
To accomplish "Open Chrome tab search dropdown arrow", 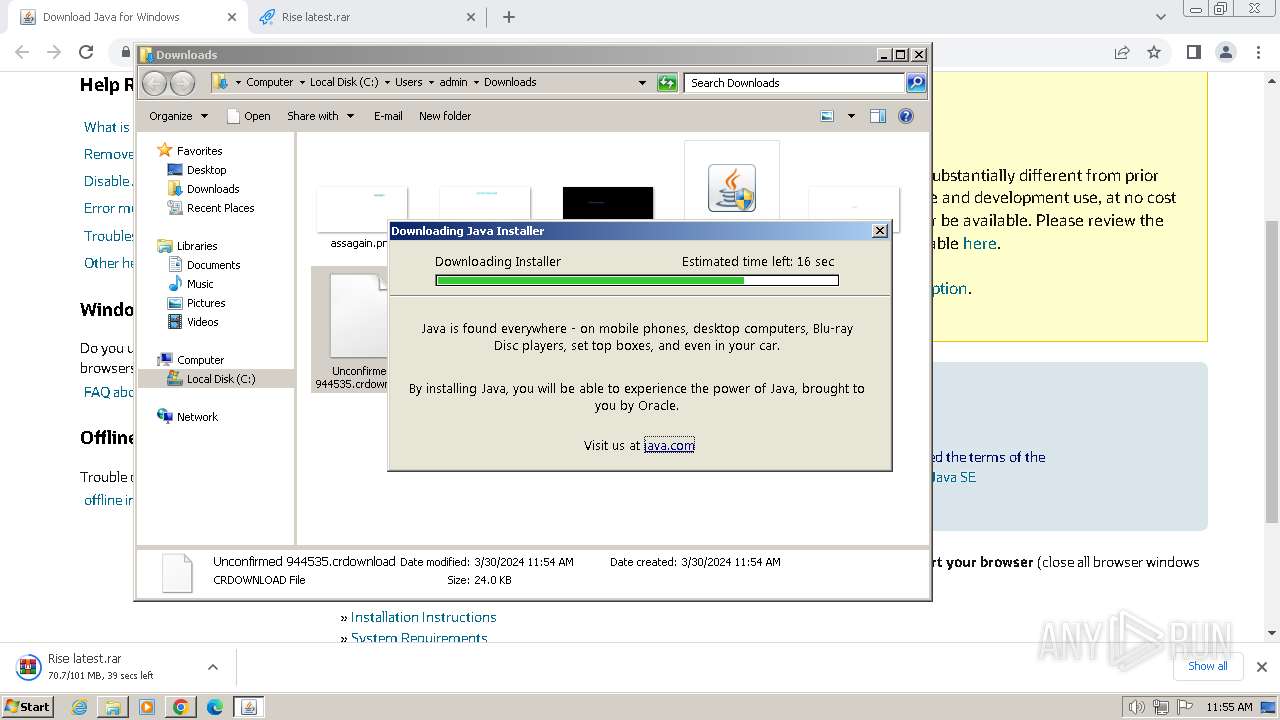I will tap(1161, 17).
